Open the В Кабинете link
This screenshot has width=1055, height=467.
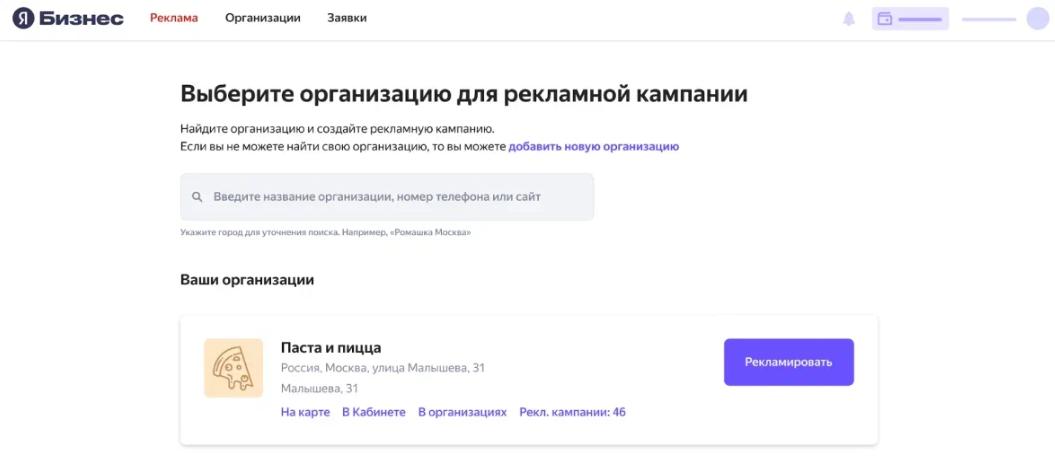tap(374, 412)
